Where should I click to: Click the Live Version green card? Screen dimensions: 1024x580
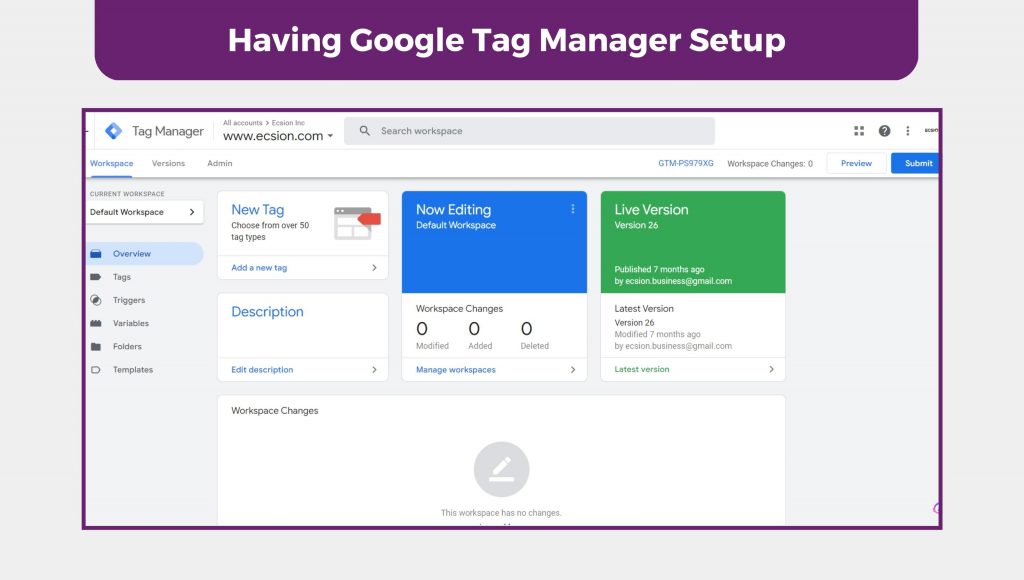pos(693,242)
